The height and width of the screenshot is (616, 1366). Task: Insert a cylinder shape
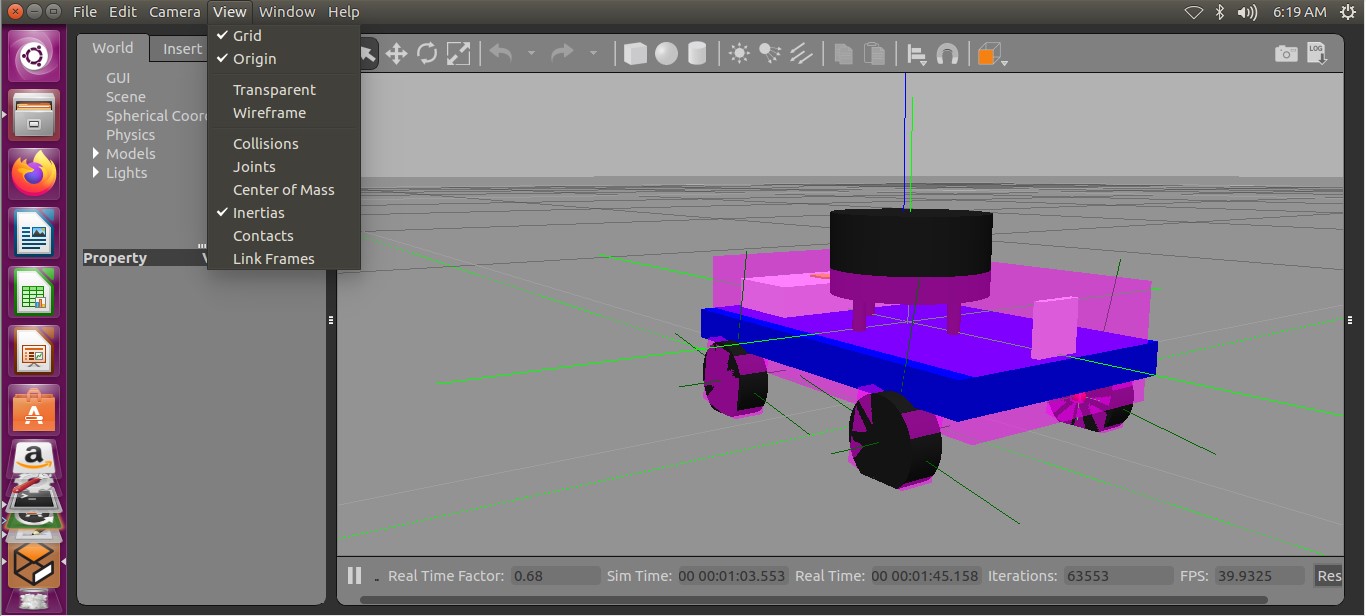697,54
